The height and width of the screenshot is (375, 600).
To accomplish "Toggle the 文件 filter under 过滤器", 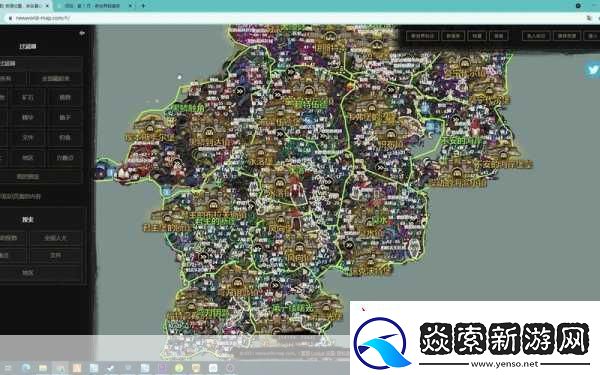I will (x=28, y=137).
